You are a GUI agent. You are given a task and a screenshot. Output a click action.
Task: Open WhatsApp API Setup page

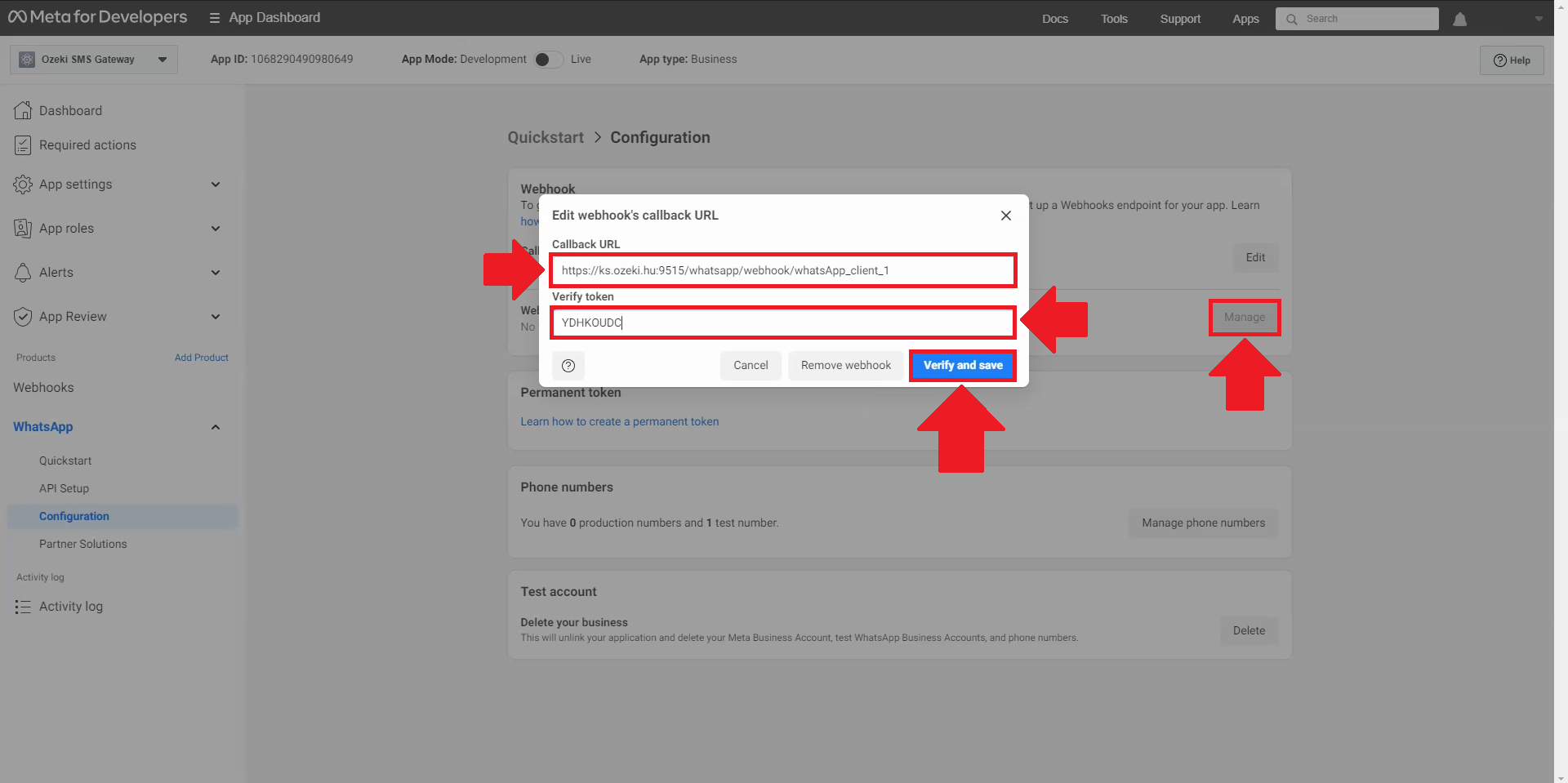(64, 488)
